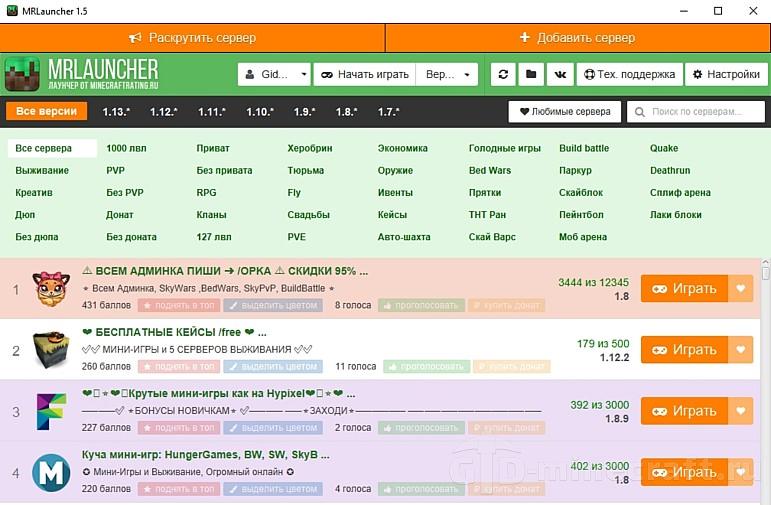
Task: Select the Херобрин category
Action: 310,149
